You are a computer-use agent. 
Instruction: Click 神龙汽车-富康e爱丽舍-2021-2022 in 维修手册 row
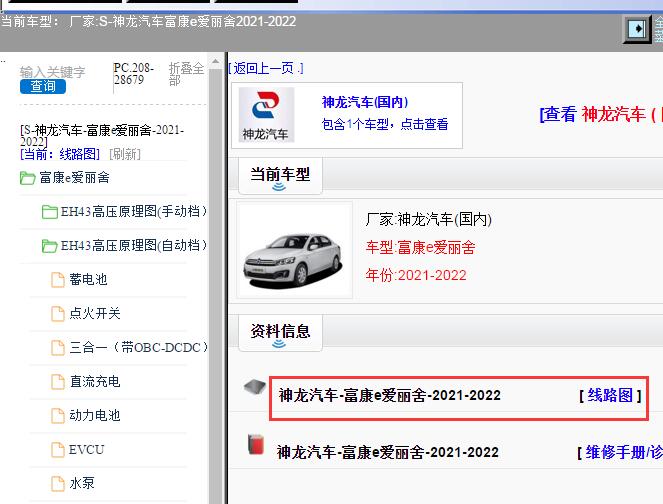point(388,452)
